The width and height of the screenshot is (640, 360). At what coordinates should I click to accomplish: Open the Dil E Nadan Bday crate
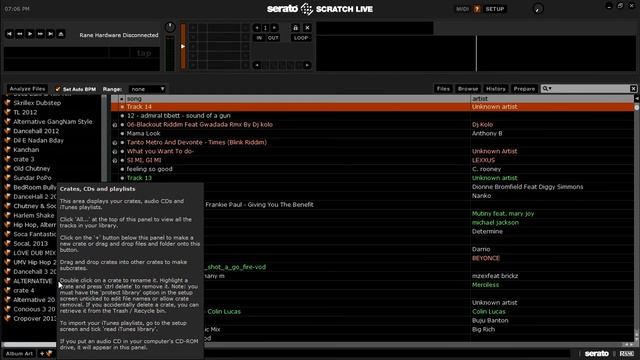tap(38, 140)
